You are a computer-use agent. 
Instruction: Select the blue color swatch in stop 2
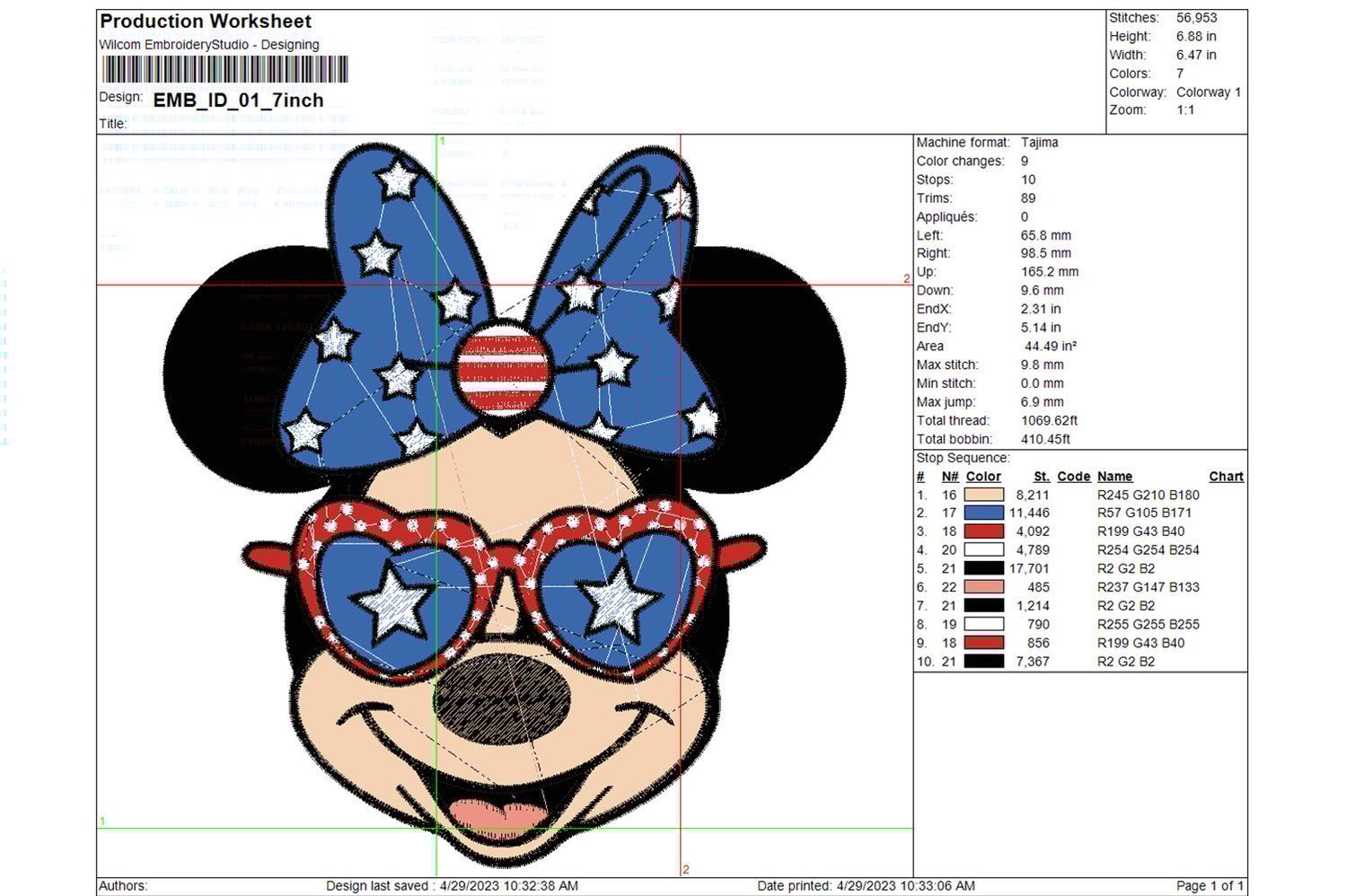click(983, 513)
